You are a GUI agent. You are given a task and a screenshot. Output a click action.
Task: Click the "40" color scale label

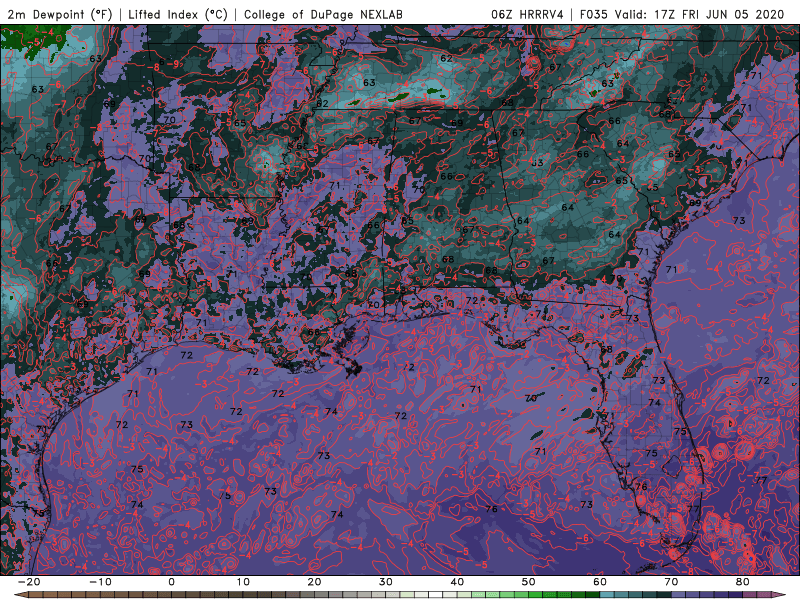[x=457, y=582]
